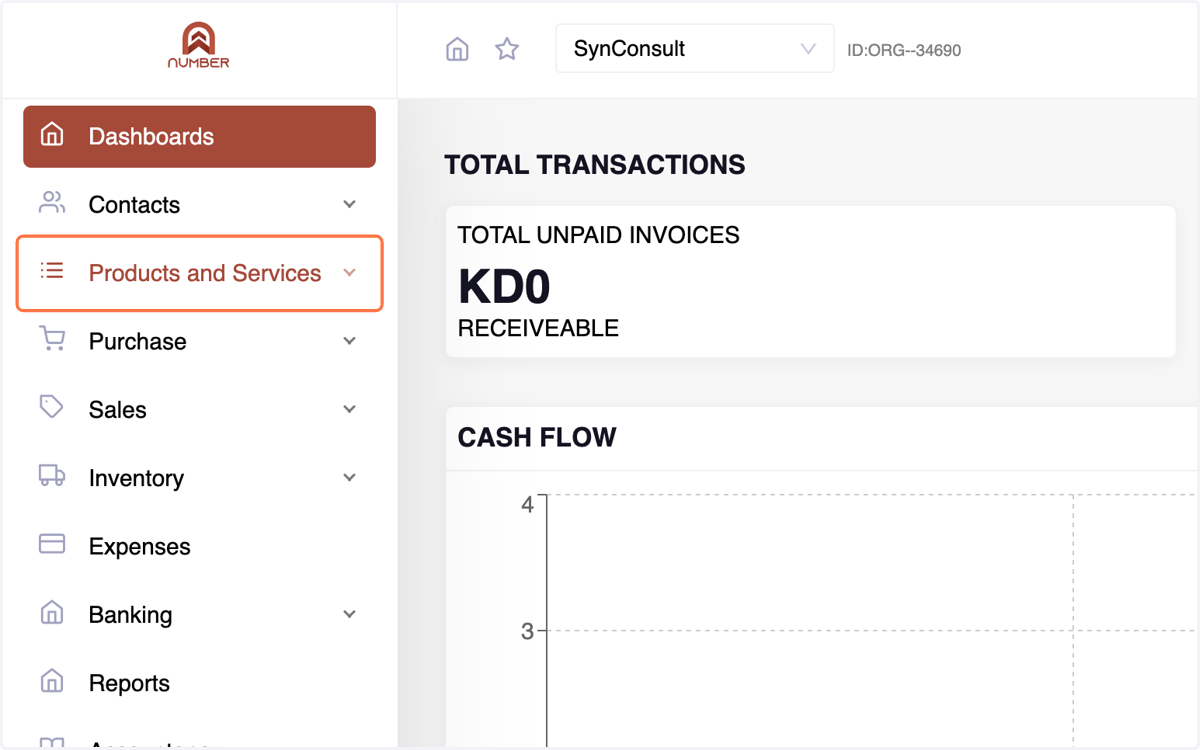
Task: Go to Expenses in the sidebar
Action: coord(199,546)
